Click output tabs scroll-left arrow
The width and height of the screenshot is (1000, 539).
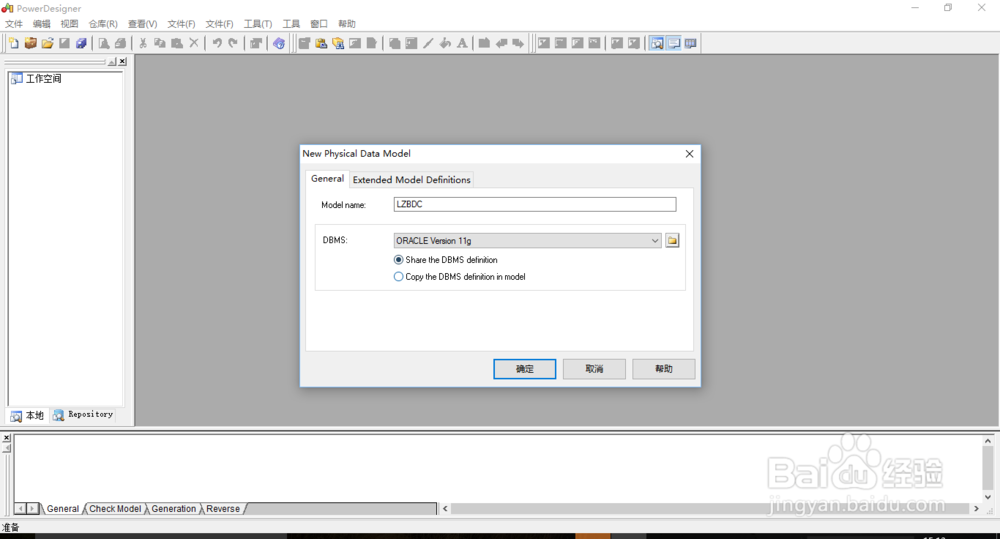pos(20,508)
